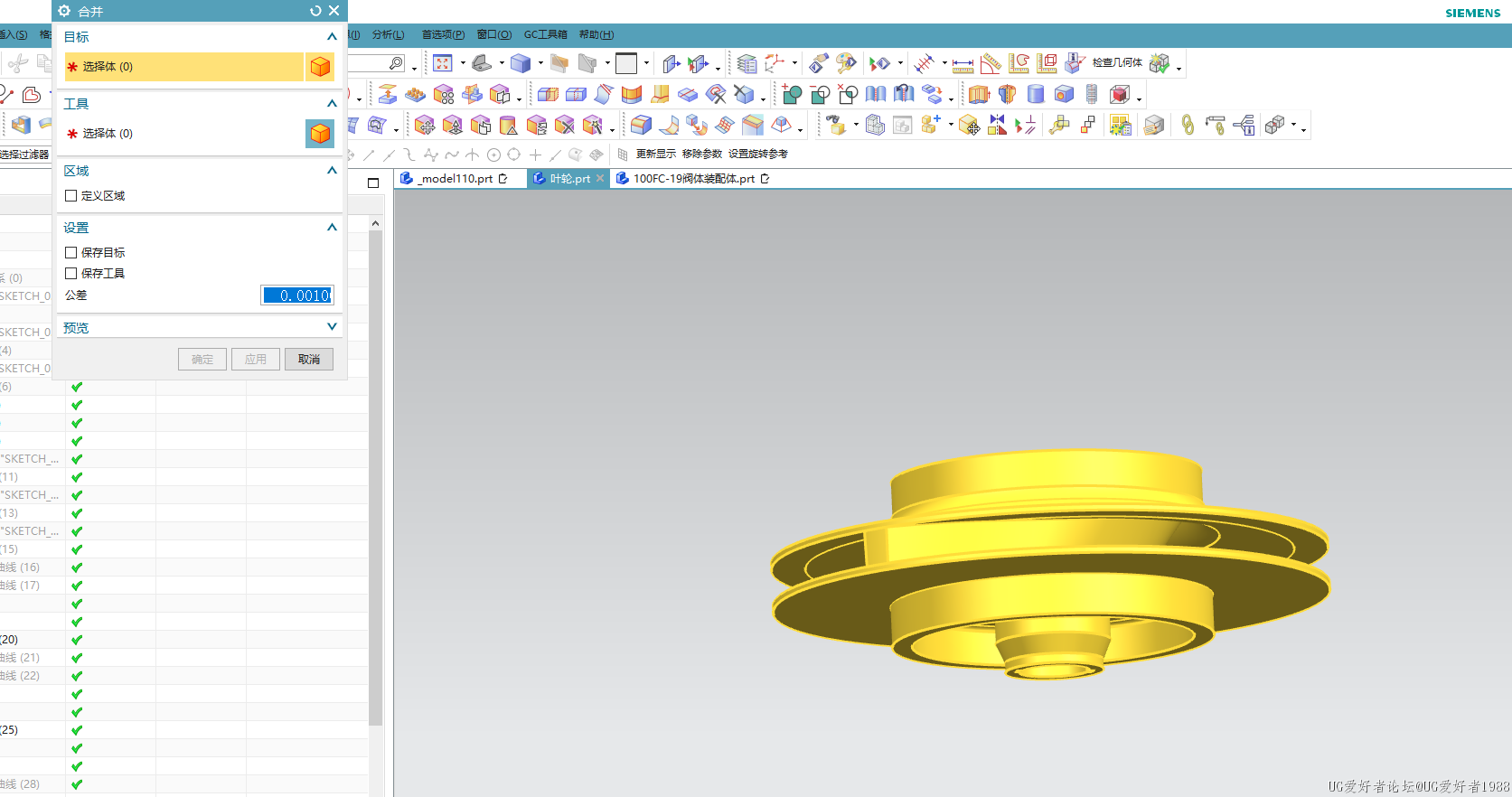Switch to the 100FC-19阀体装配体.prt tab
Screen dimensions: 1512x797
coord(694,179)
